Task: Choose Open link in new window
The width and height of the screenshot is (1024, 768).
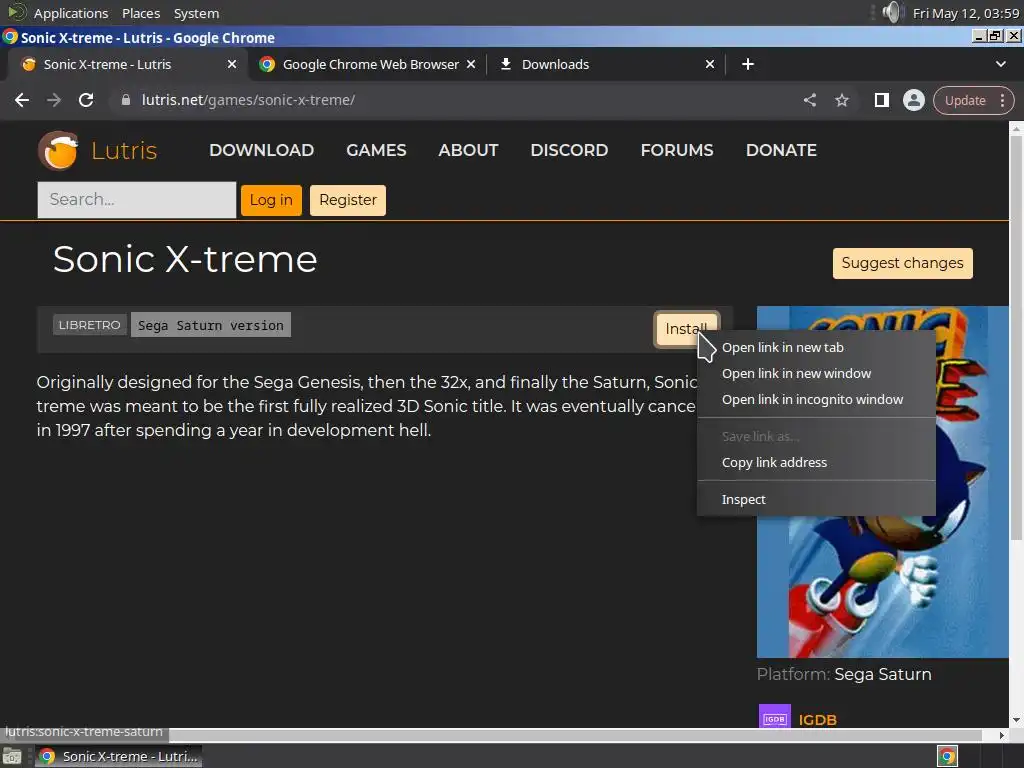Action: [x=816, y=374]
